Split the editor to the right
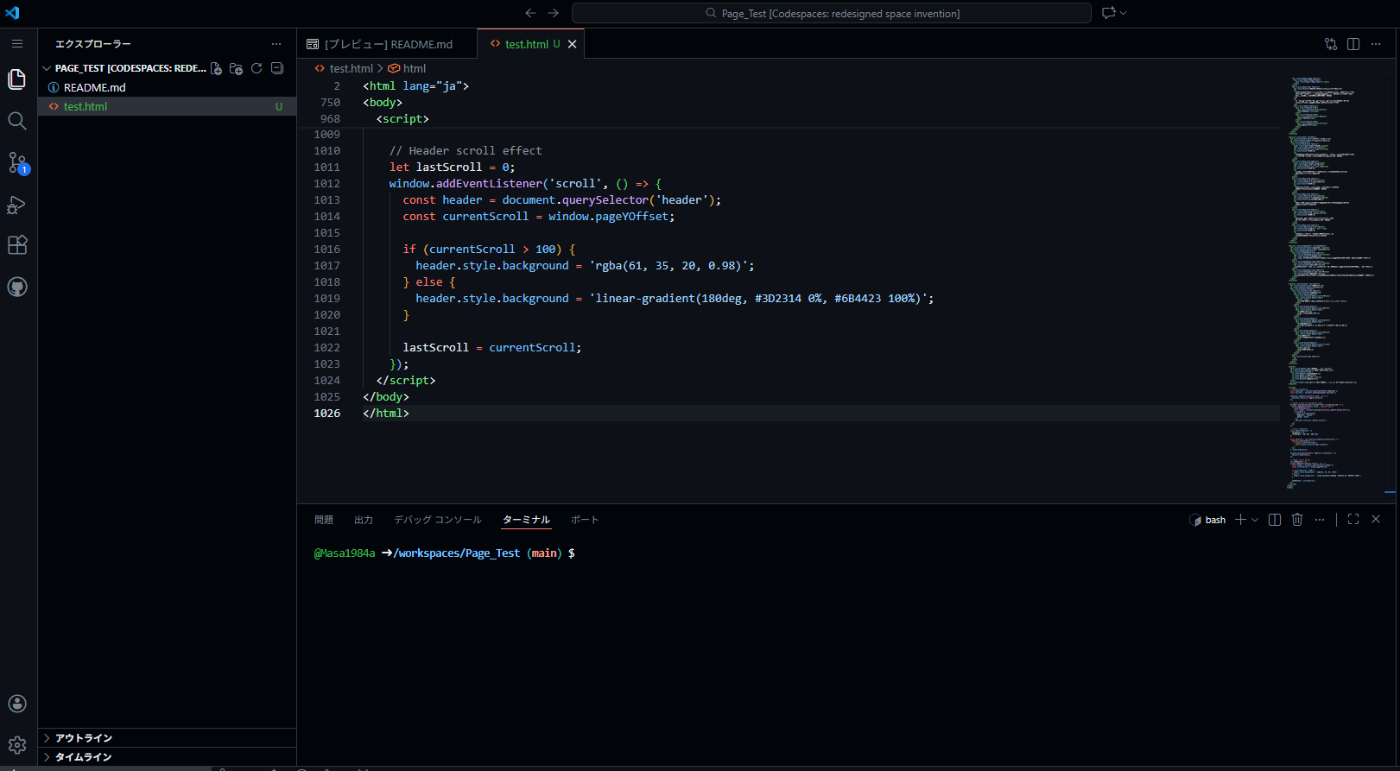This screenshot has width=1400, height=771. tap(1353, 44)
